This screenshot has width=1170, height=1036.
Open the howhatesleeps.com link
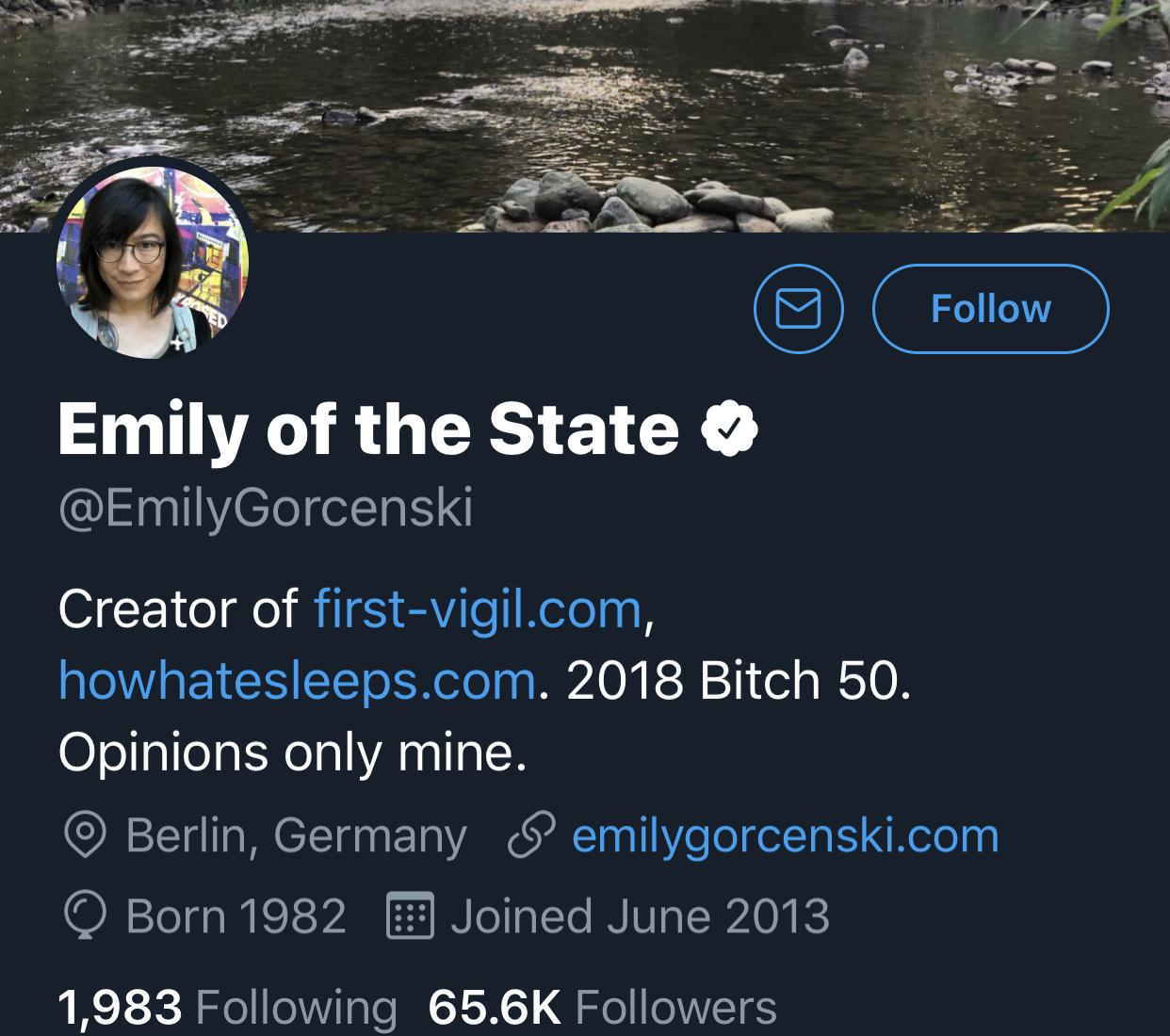tap(297, 680)
